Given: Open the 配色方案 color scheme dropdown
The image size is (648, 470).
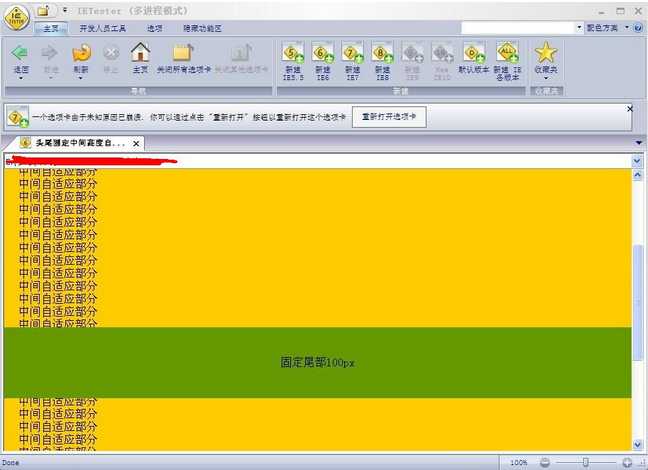Looking at the screenshot, I should click(x=608, y=28).
